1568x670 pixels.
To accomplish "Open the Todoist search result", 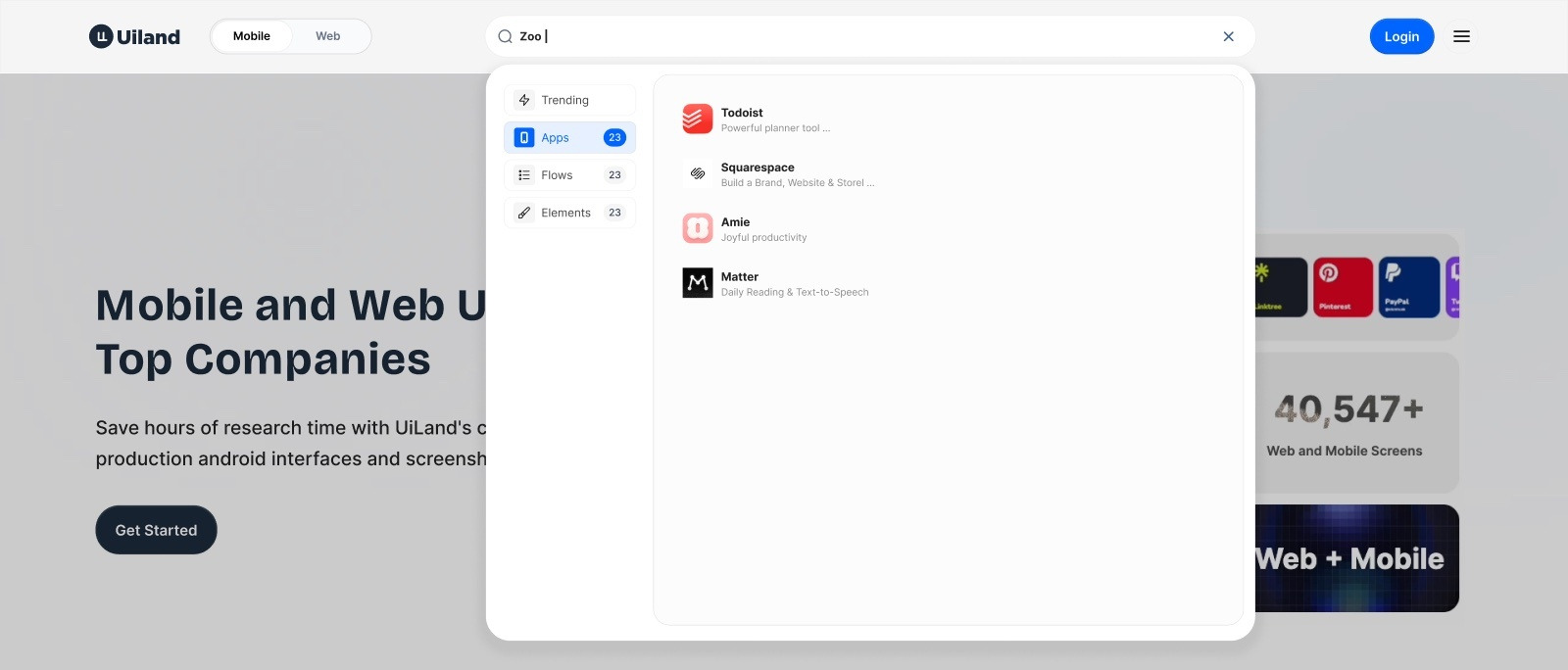I will (757, 120).
